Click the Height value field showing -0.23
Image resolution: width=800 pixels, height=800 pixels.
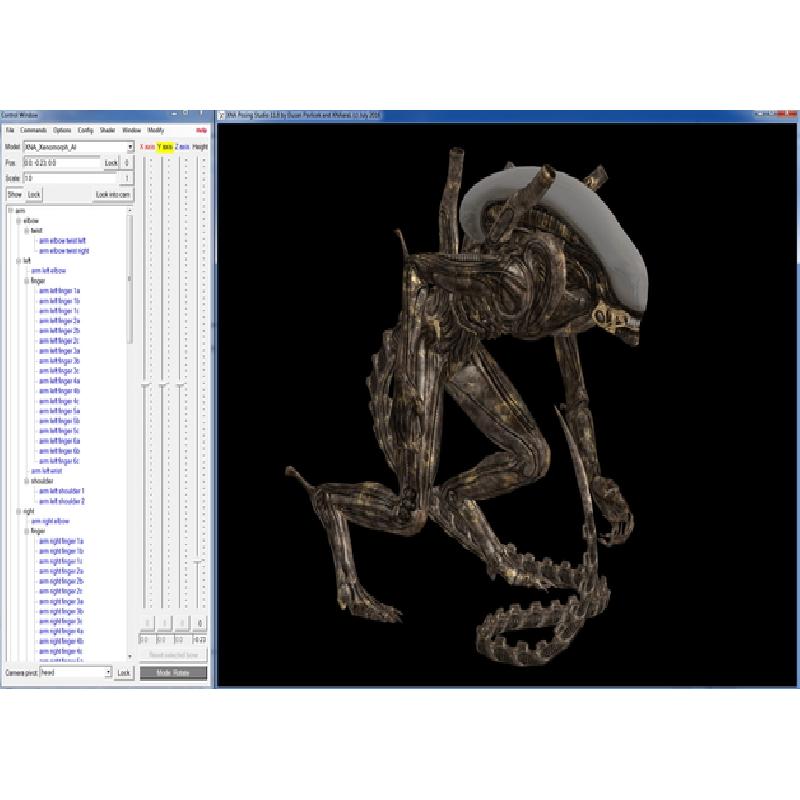(199, 640)
